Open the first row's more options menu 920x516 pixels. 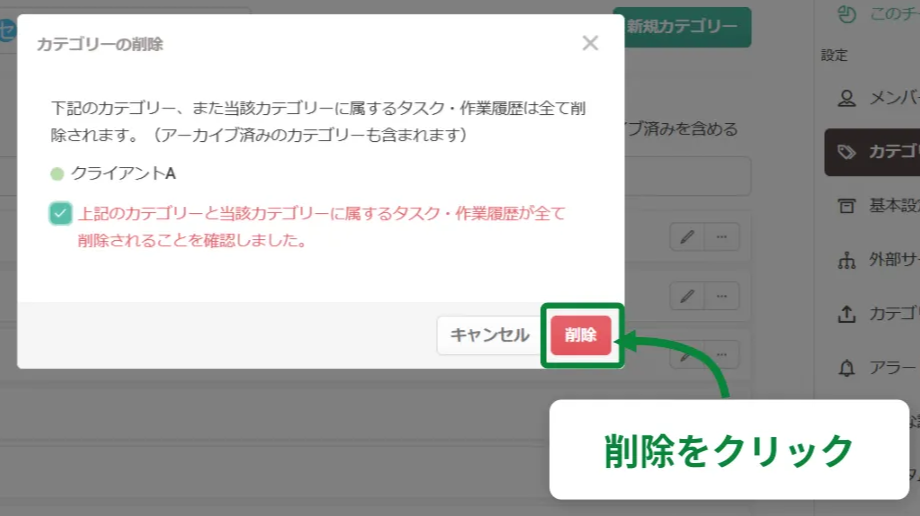pyautogui.click(x=722, y=237)
